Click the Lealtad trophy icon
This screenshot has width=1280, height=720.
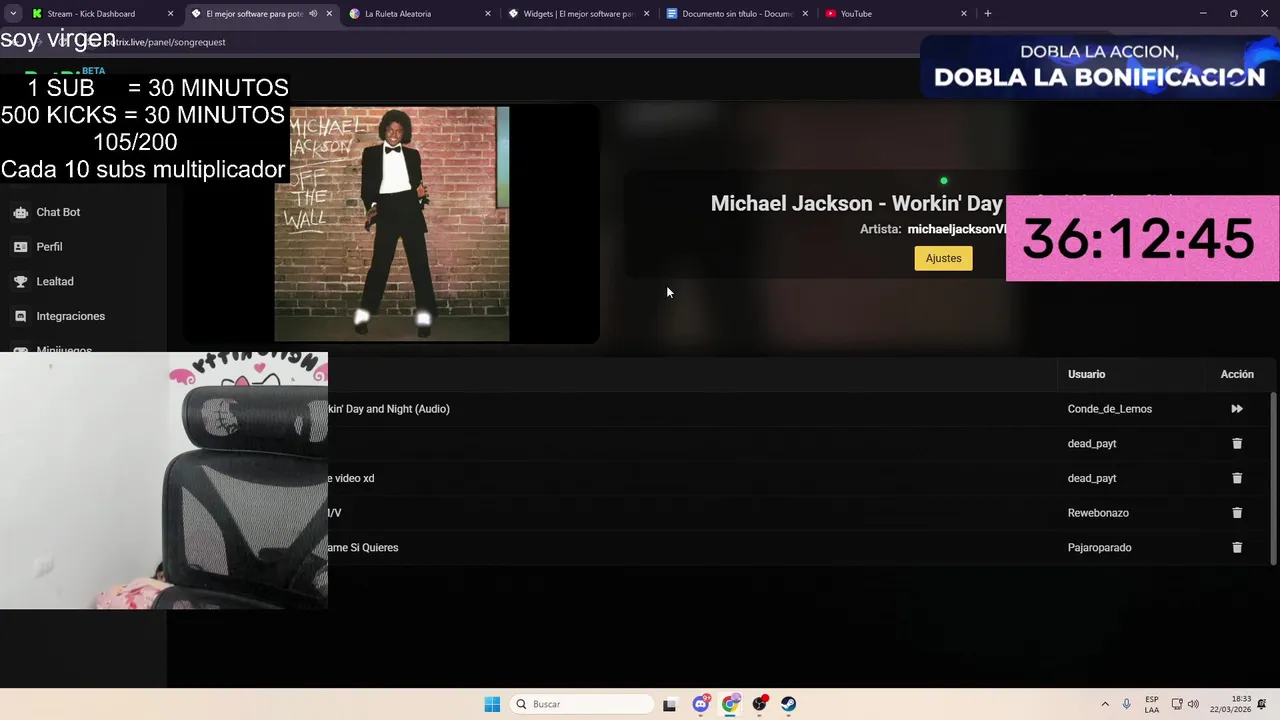20,281
